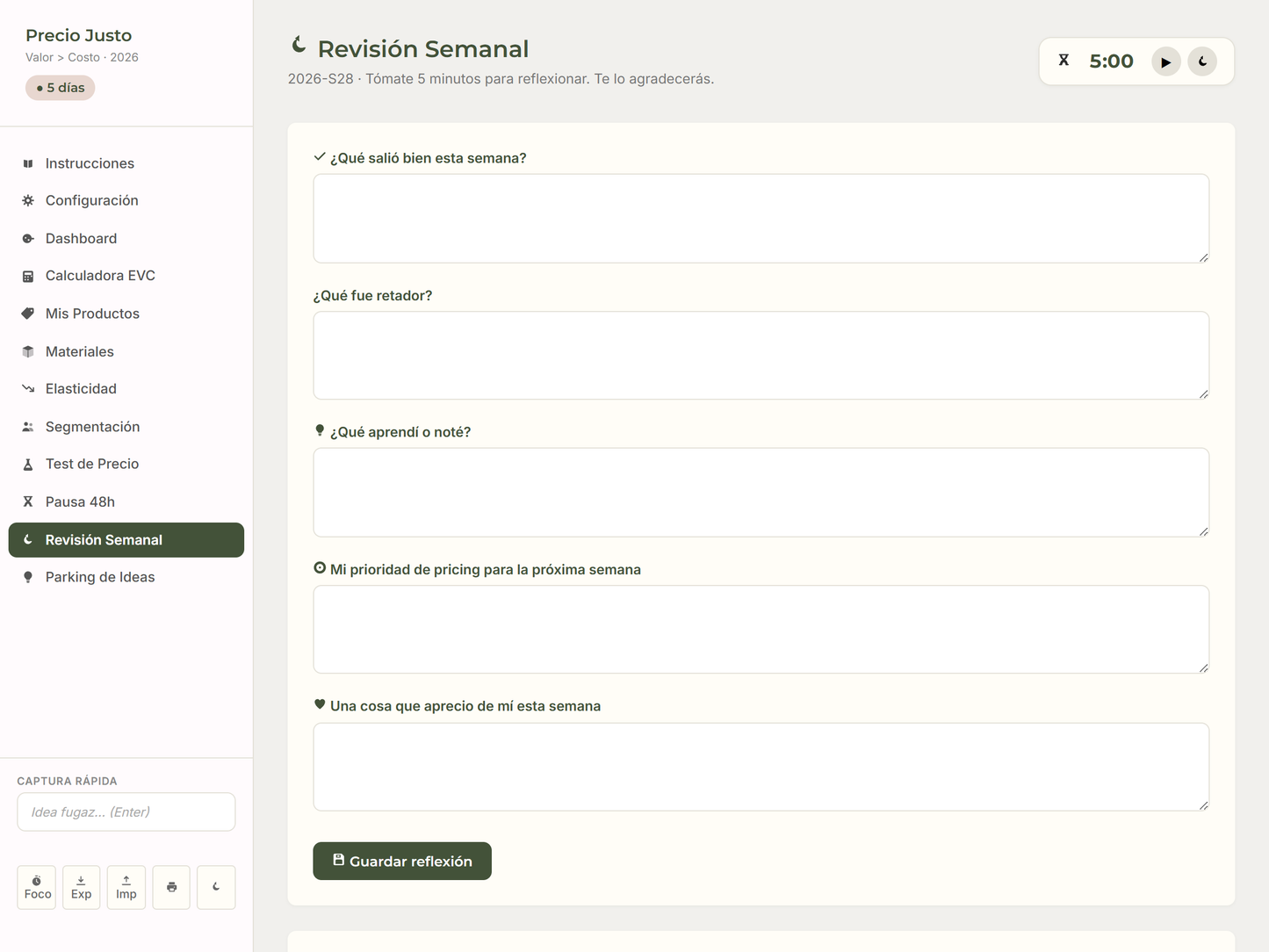Viewport: 1269px width, 952px height.
Task: Click the Calculadora EVC calculator icon
Action: coord(28,276)
